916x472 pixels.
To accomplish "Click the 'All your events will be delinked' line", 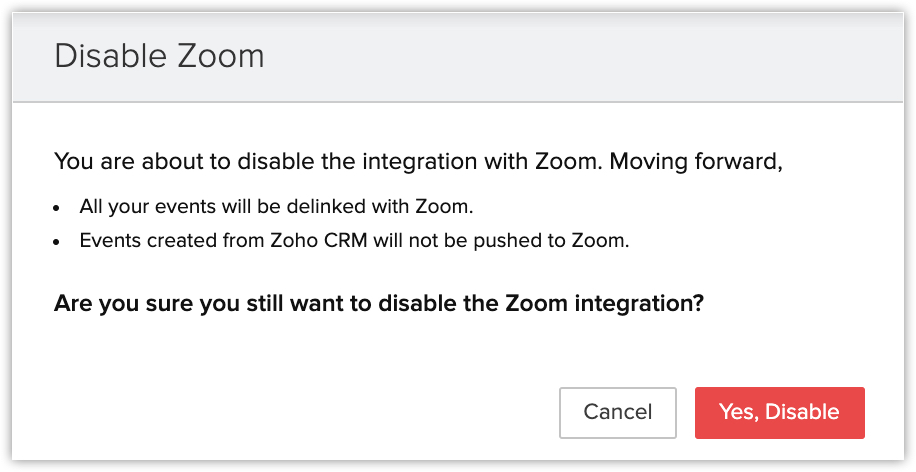I will pyautogui.click(x=275, y=207).
